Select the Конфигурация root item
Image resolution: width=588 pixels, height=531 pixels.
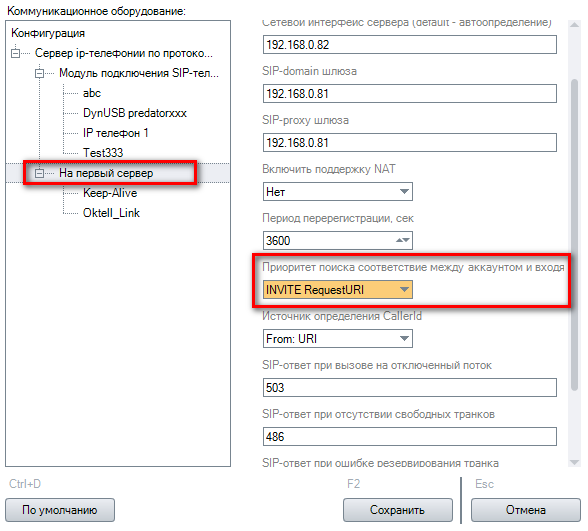point(48,33)
